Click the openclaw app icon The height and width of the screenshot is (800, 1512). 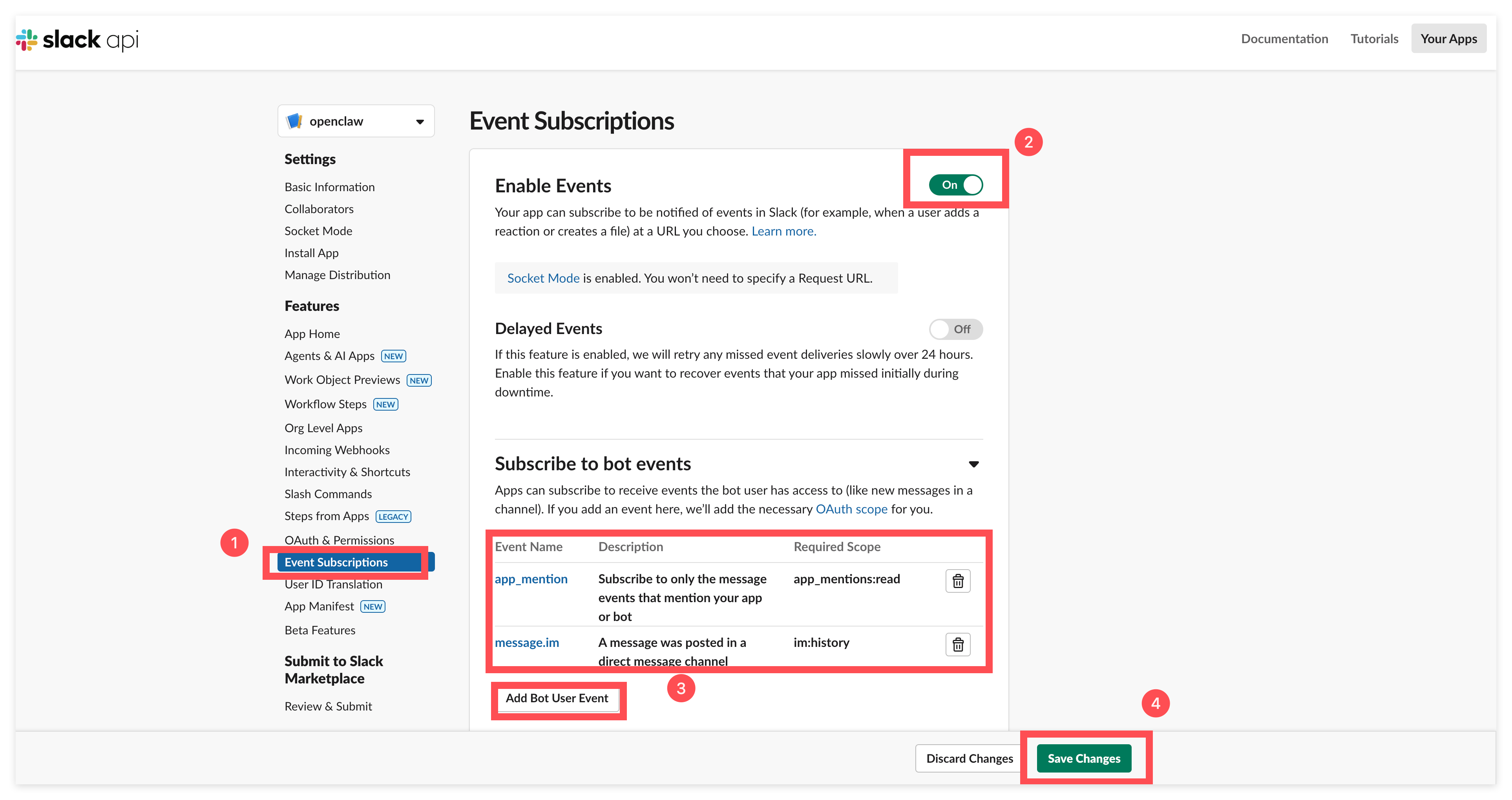point(294,122)
